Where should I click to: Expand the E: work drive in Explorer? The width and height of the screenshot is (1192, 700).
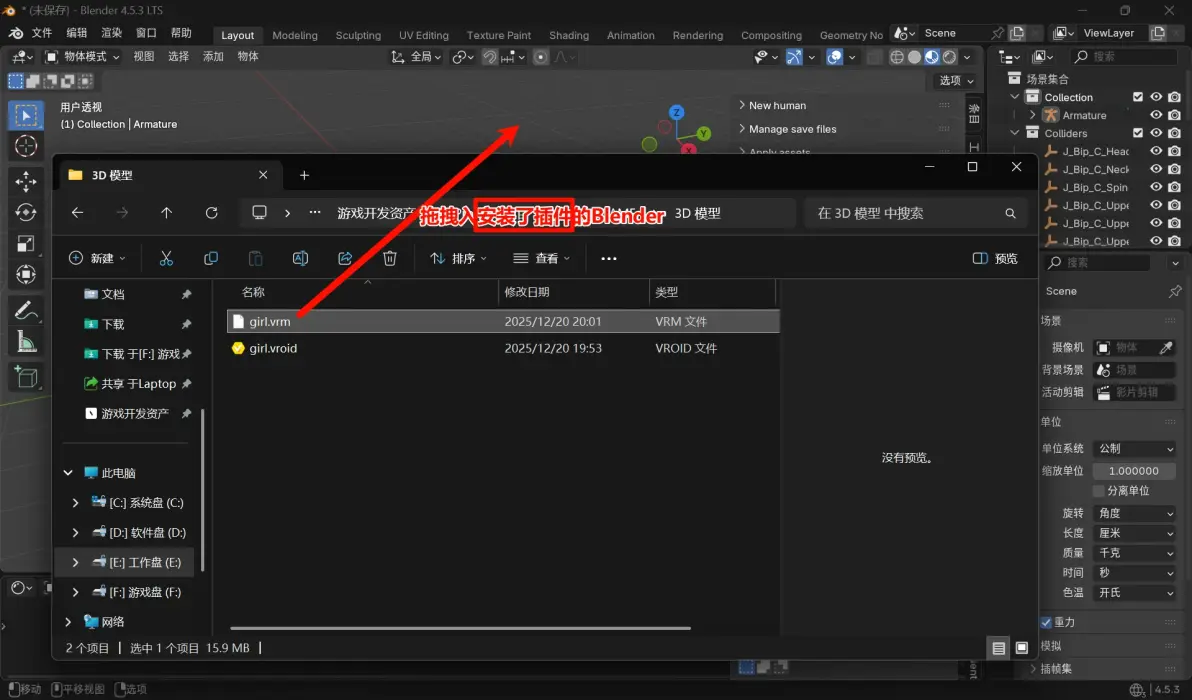75,562
